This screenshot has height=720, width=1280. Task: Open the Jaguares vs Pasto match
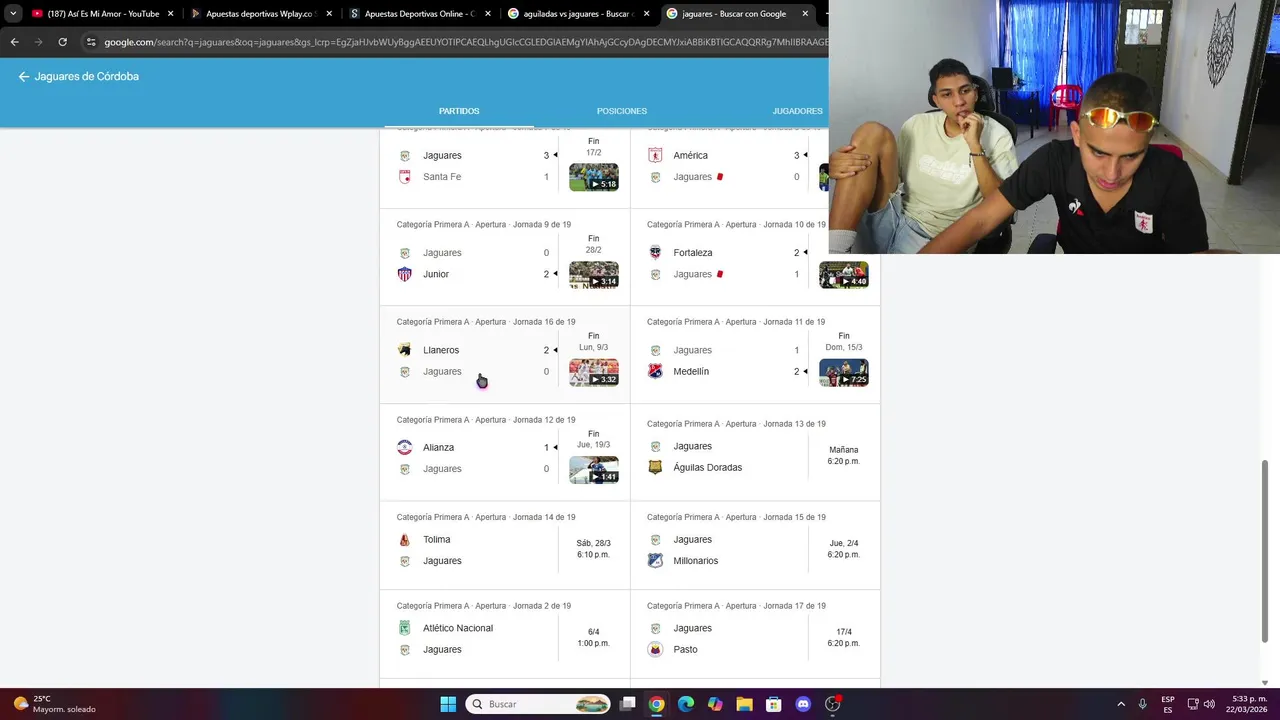[755, 634]
